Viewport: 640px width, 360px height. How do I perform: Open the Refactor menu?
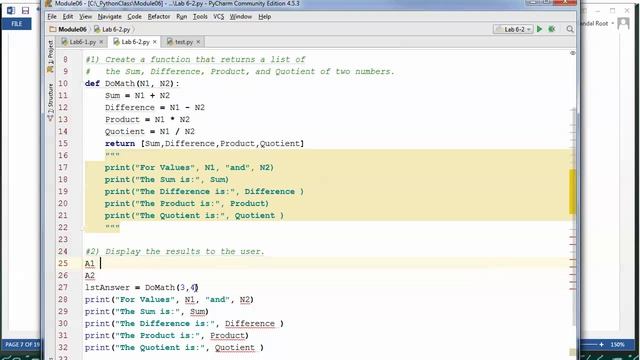click(x=159, y=17)
